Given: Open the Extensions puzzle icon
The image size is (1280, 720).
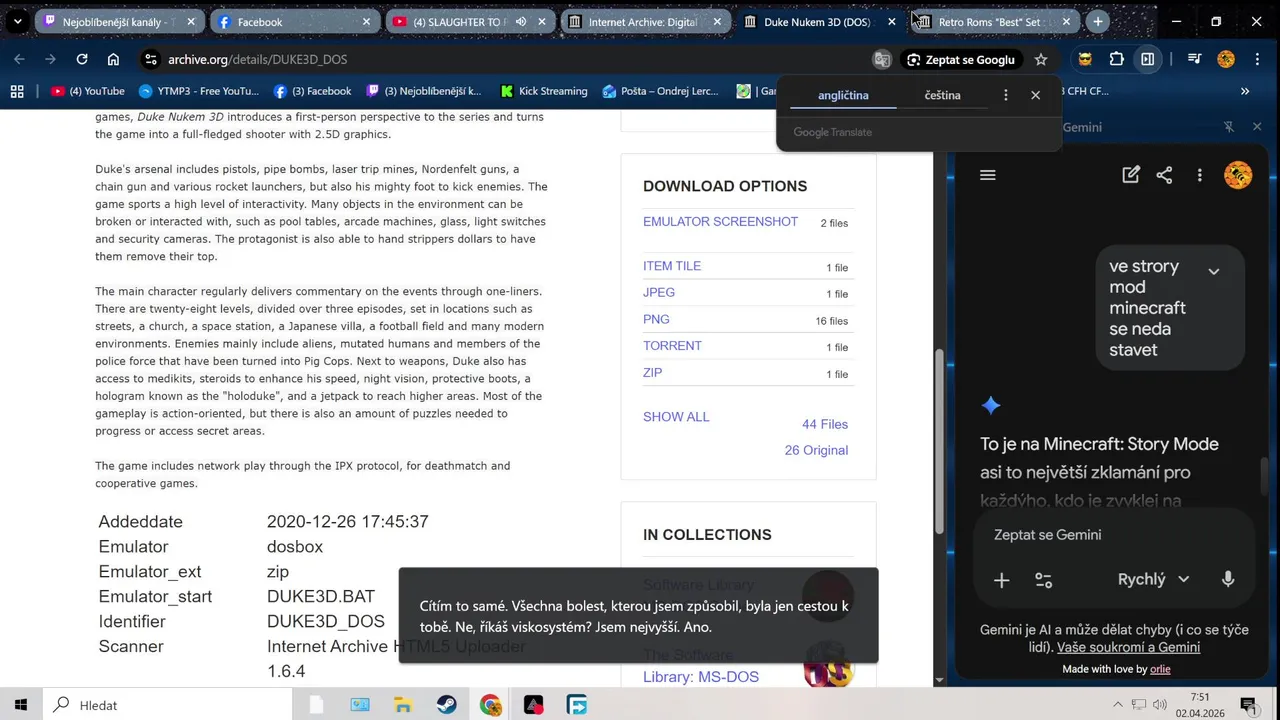Looking at the screenshot, I should 1117,60.
